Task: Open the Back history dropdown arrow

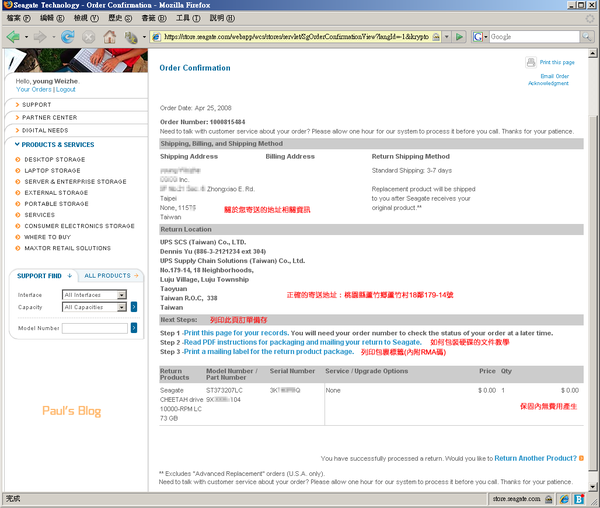Action: (26, 37)
